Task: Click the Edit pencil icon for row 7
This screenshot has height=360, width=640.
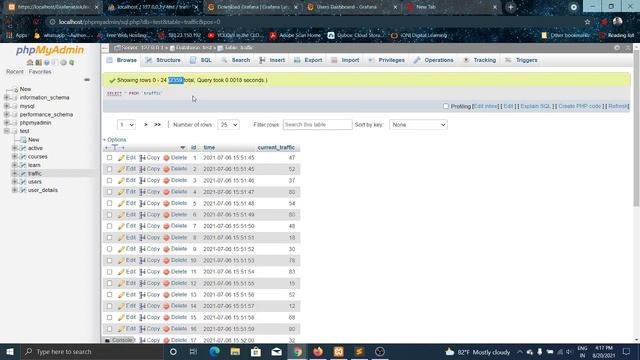Action: coord(121,226)
